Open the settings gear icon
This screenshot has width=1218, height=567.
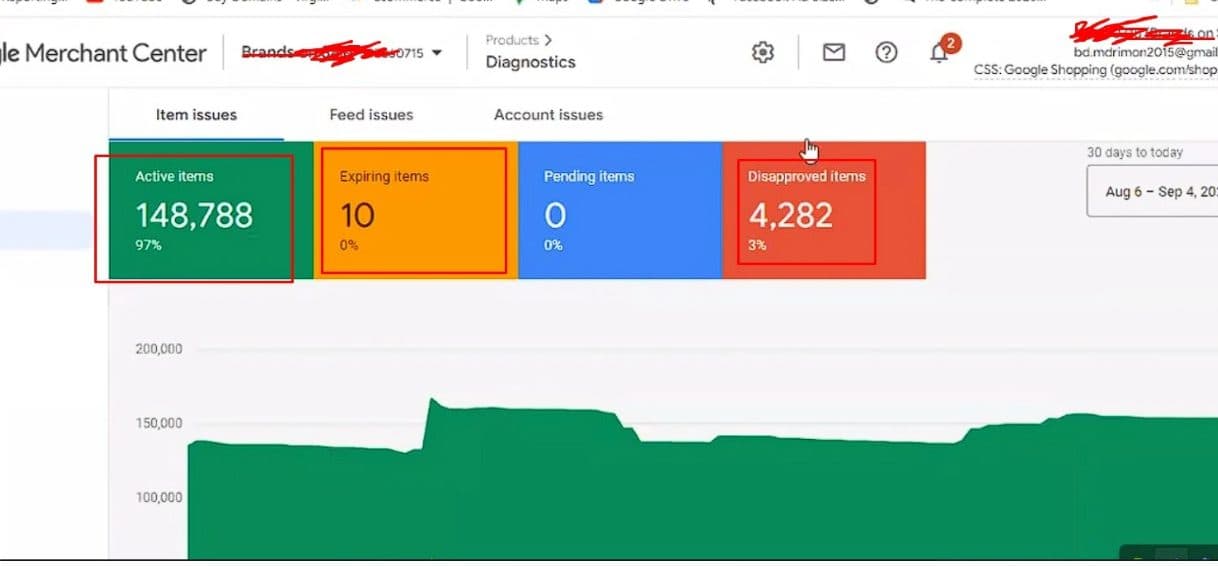[x=763, y=52]
